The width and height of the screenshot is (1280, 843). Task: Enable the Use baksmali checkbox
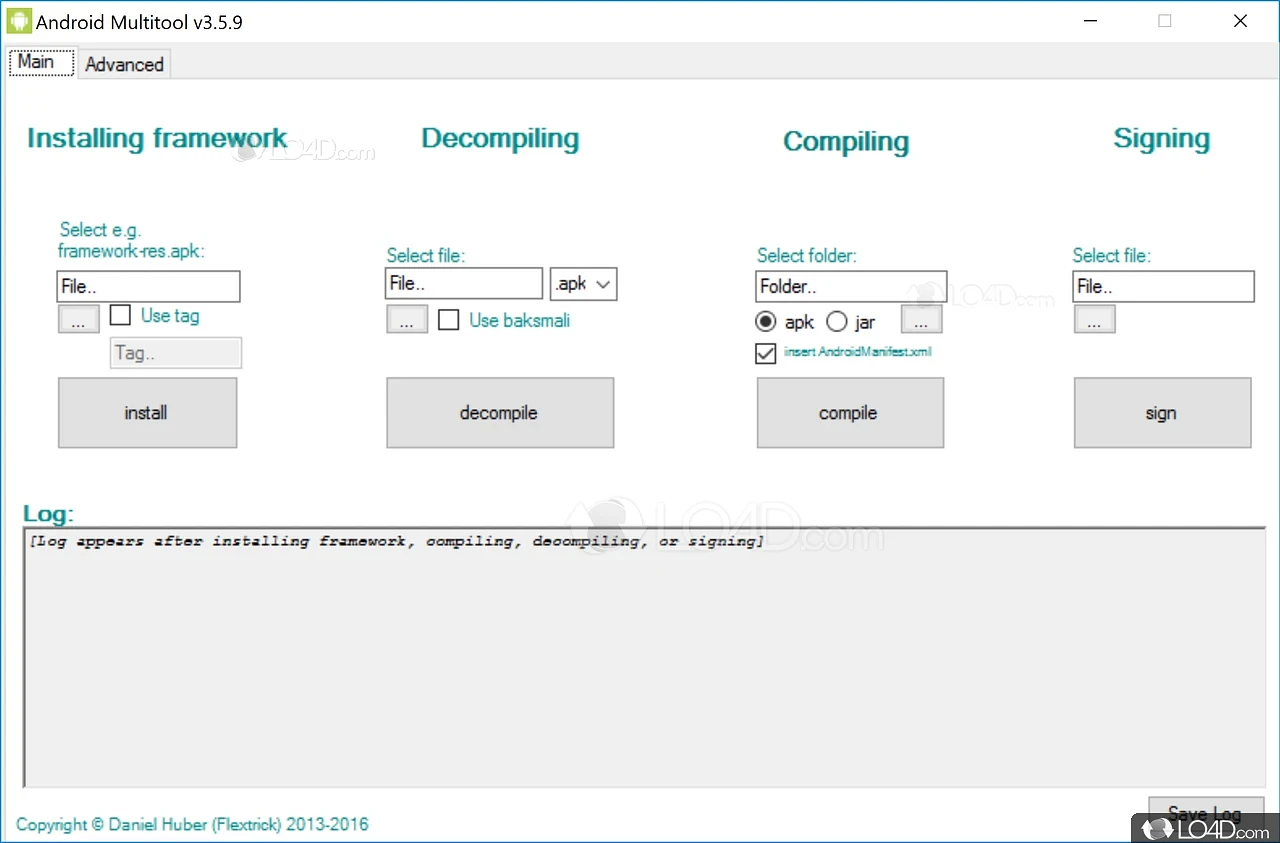point(449,320)
